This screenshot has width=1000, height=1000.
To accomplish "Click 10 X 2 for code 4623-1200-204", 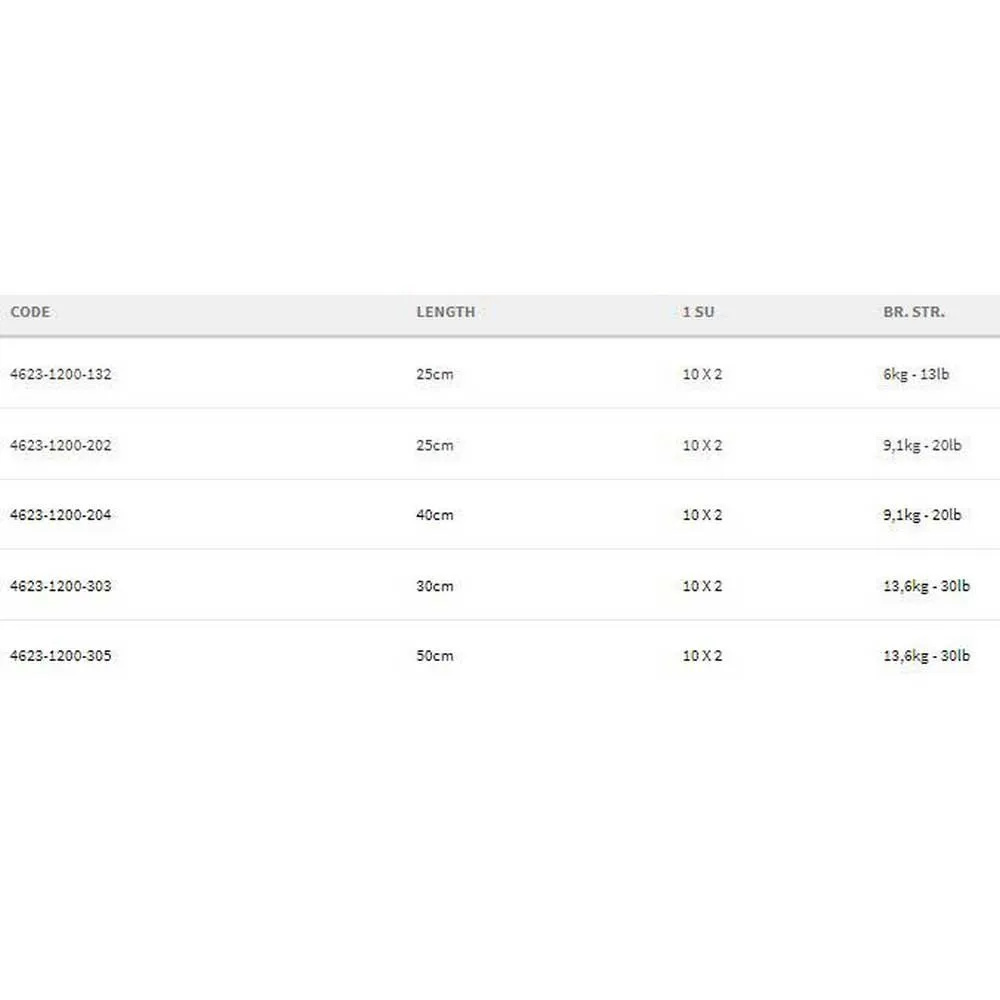I will (702, 515).
